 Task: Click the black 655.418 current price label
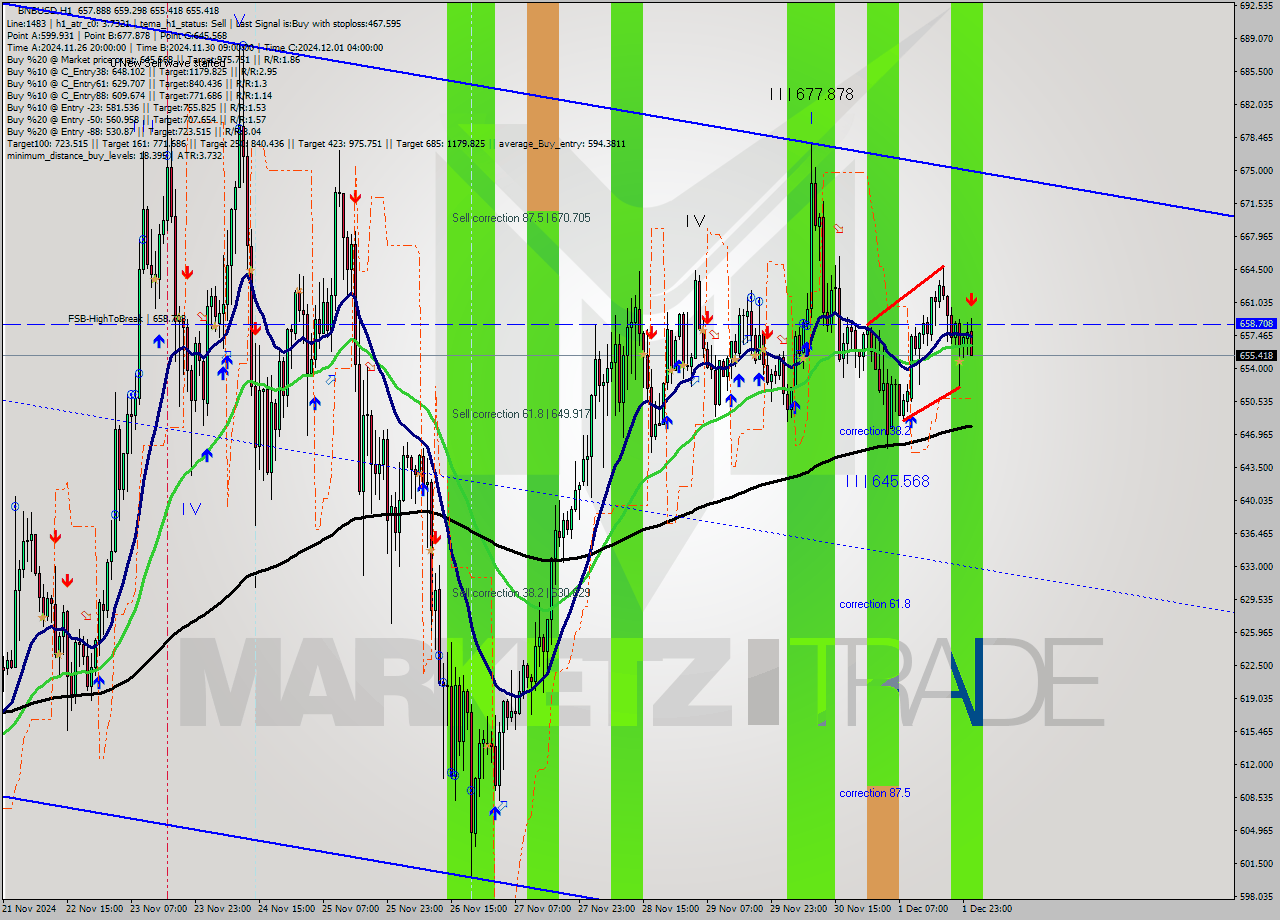1256,356
